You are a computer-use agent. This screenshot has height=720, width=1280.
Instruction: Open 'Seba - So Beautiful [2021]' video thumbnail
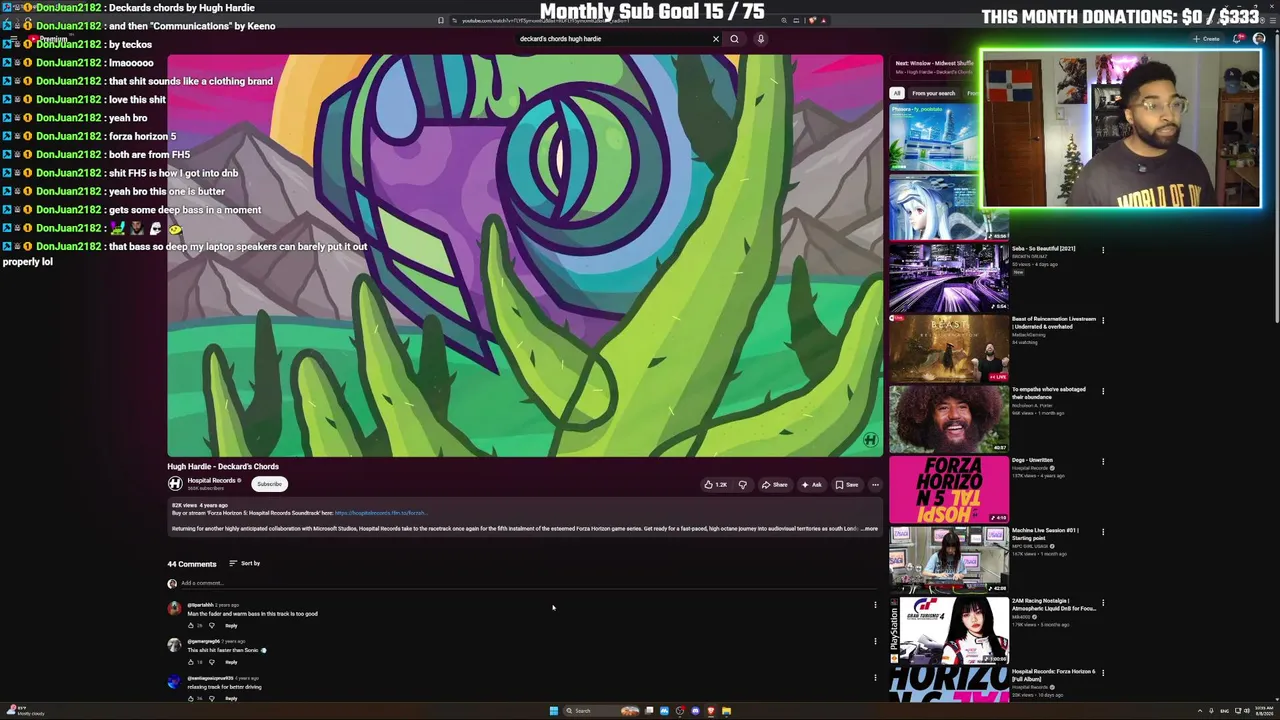949,278
